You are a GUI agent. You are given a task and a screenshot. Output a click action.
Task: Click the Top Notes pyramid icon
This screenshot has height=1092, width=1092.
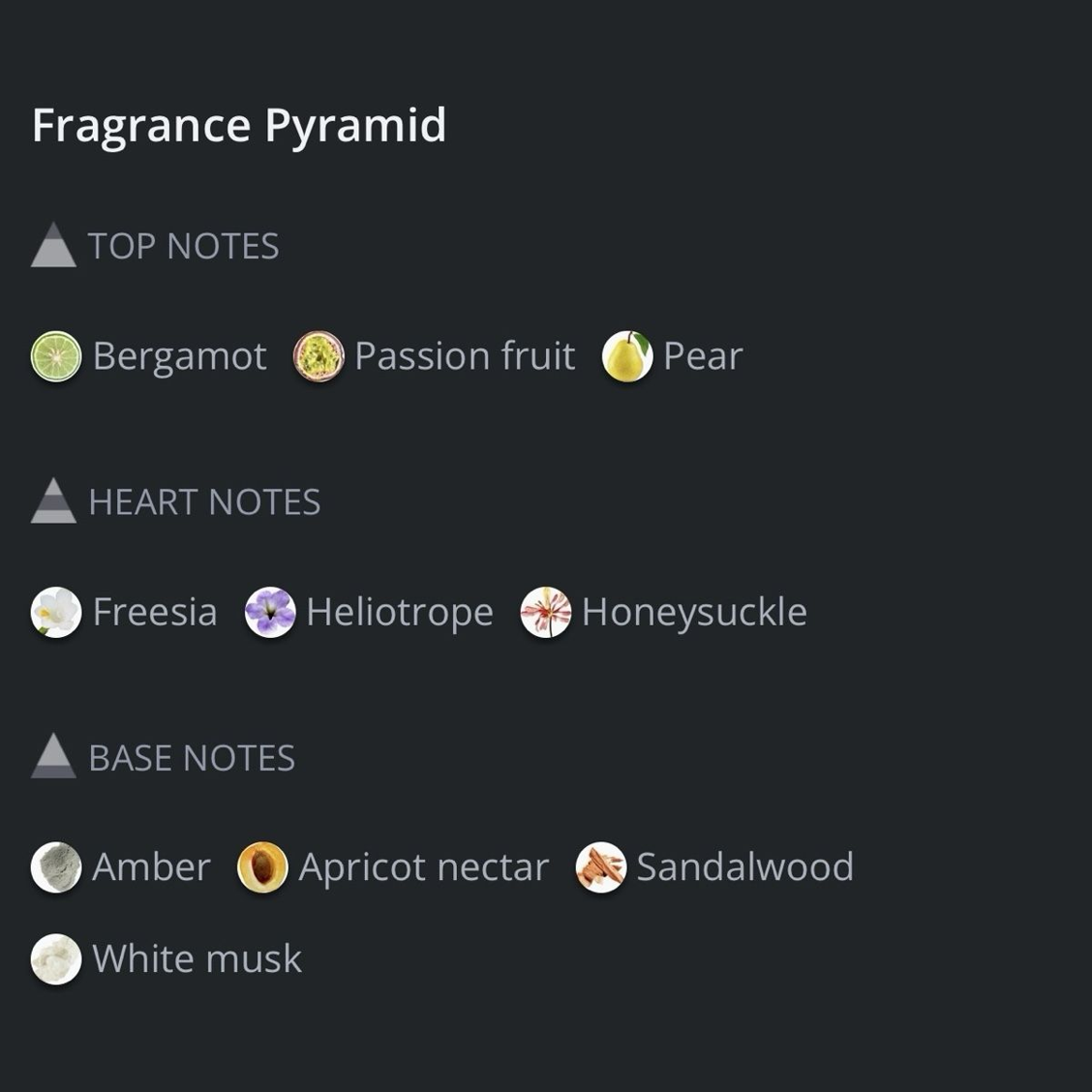click(53, 245)
